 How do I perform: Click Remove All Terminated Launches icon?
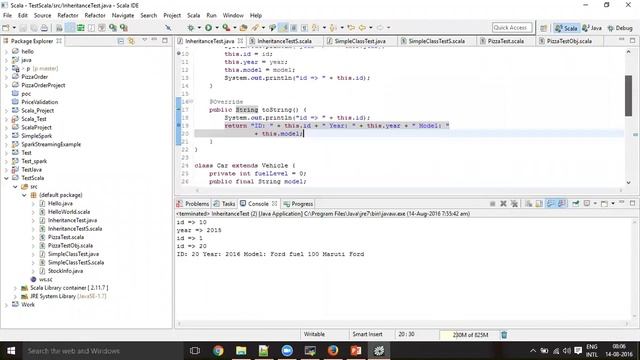514,203
